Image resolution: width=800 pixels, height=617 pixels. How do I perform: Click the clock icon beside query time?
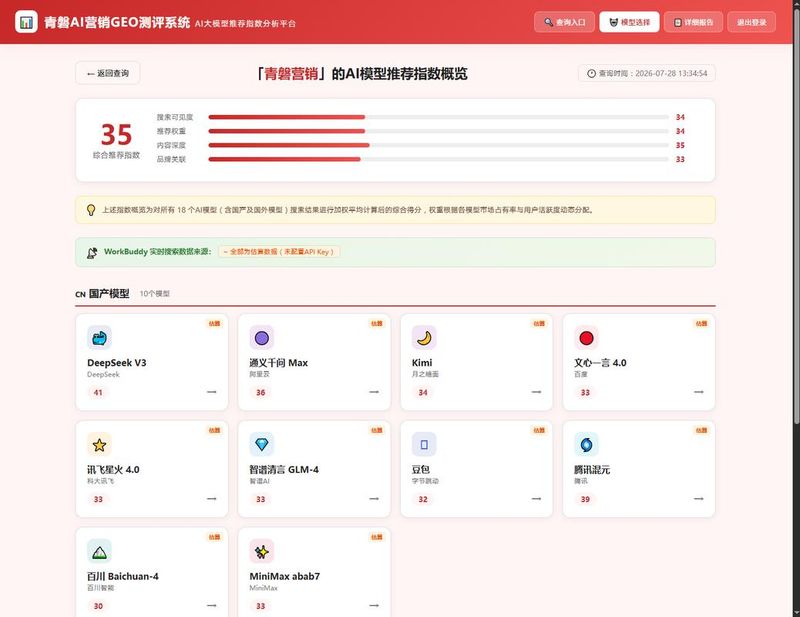[x=591, y=73]
